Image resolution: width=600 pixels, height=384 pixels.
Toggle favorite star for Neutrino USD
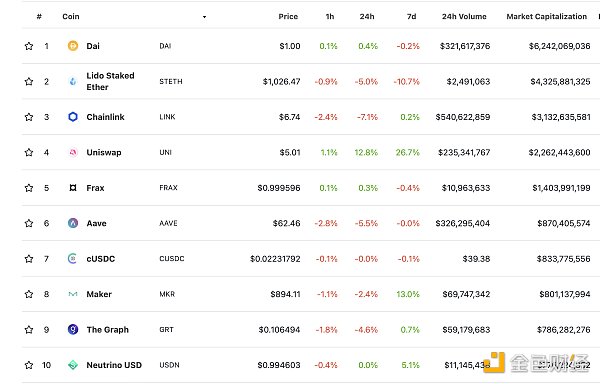pyautogui.click(x=29, y=365)
